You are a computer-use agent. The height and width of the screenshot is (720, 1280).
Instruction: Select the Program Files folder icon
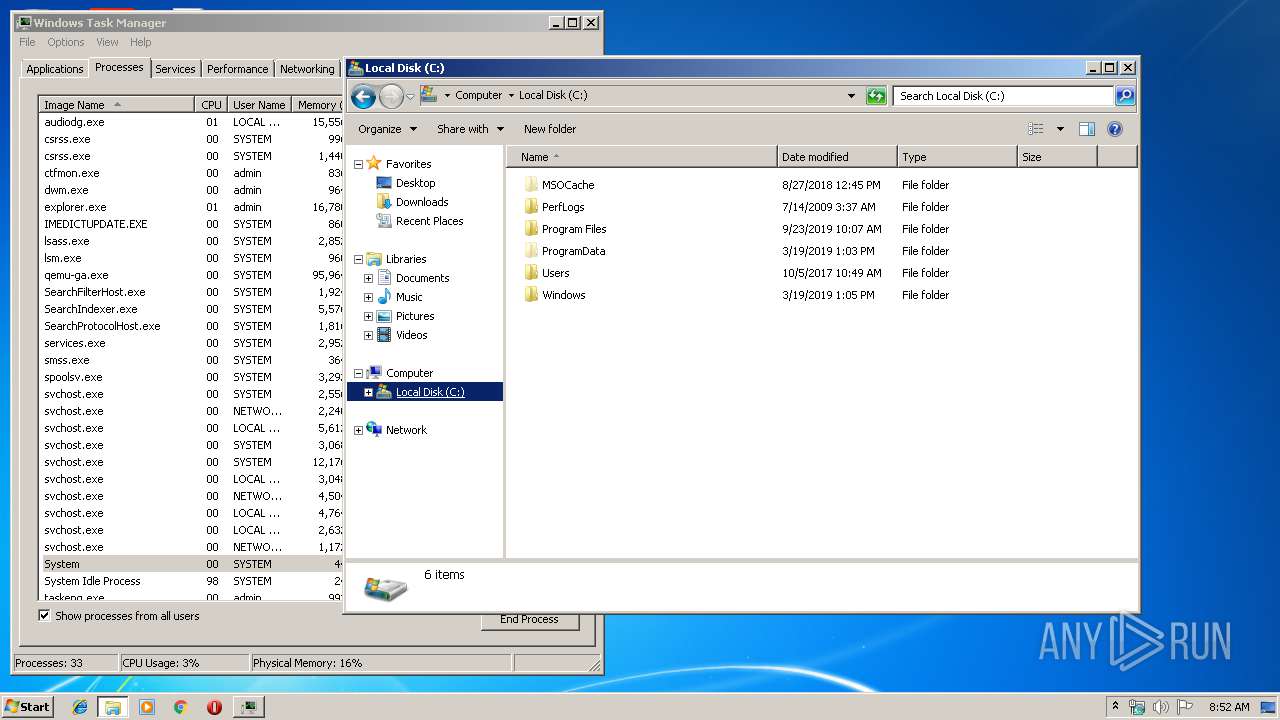click(x=531, y=229)
